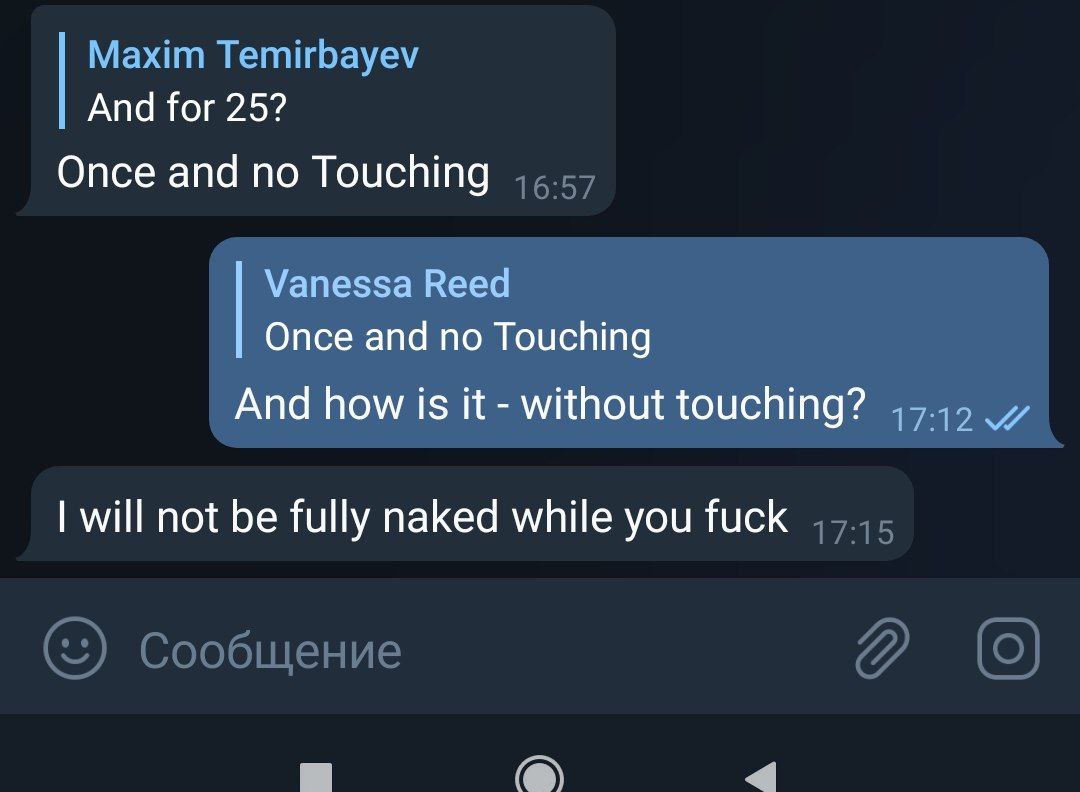Click the 17:15 timestamp
Image resolution: width=1080 pixels, height=792 pixels.
point(853,533)
